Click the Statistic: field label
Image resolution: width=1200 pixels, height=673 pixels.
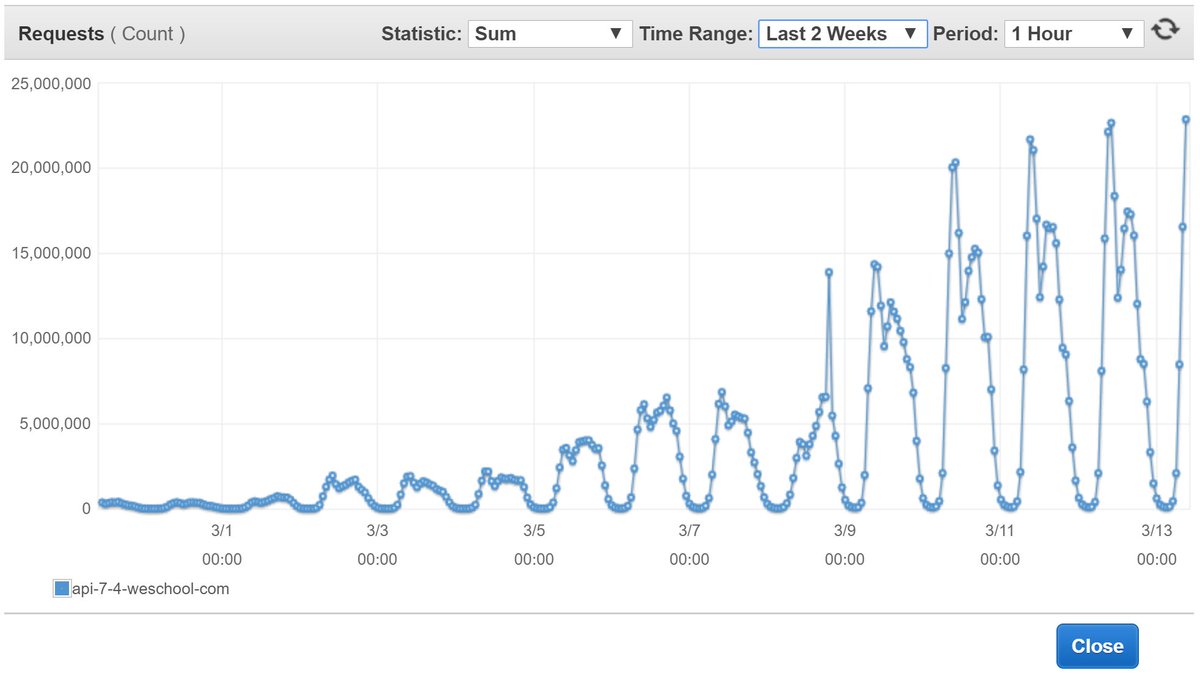coord(421,33)
